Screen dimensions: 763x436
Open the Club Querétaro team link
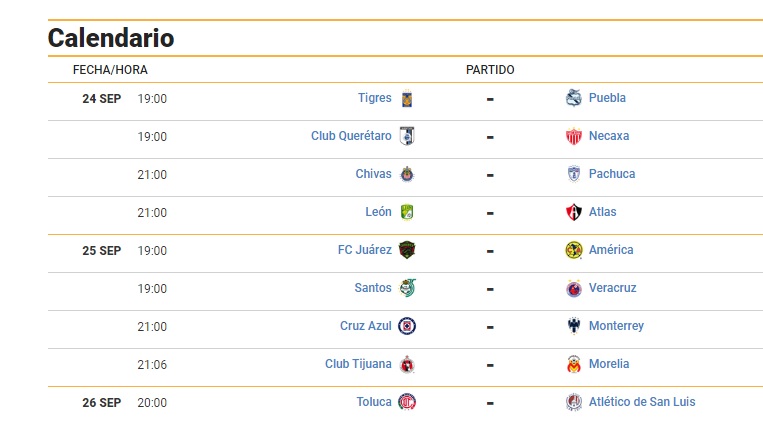pos(351,136)
